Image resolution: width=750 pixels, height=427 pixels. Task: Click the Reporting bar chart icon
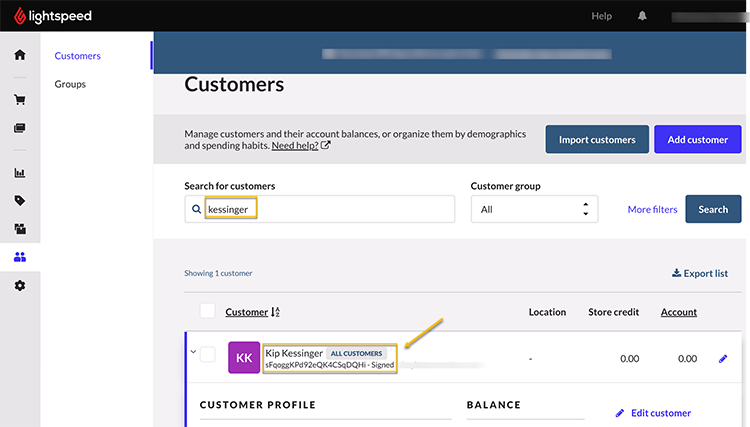coord(19,173)
